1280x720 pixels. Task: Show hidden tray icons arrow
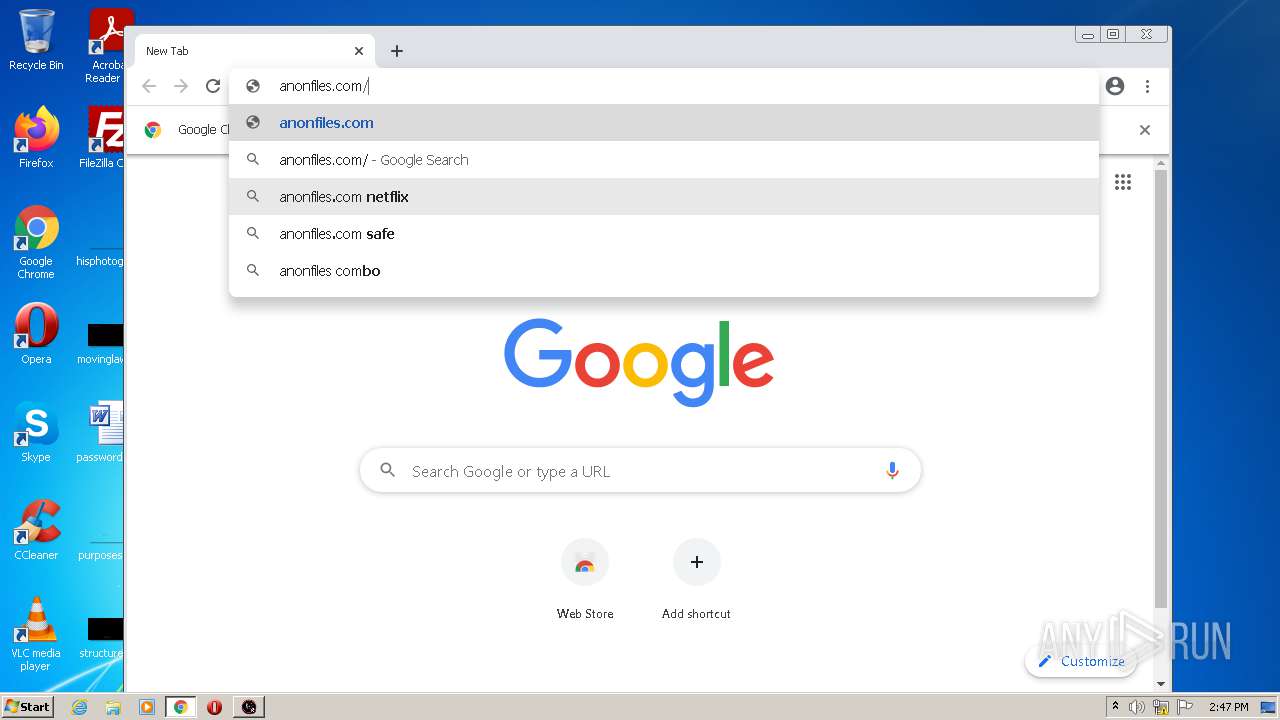coord(1115,707)
